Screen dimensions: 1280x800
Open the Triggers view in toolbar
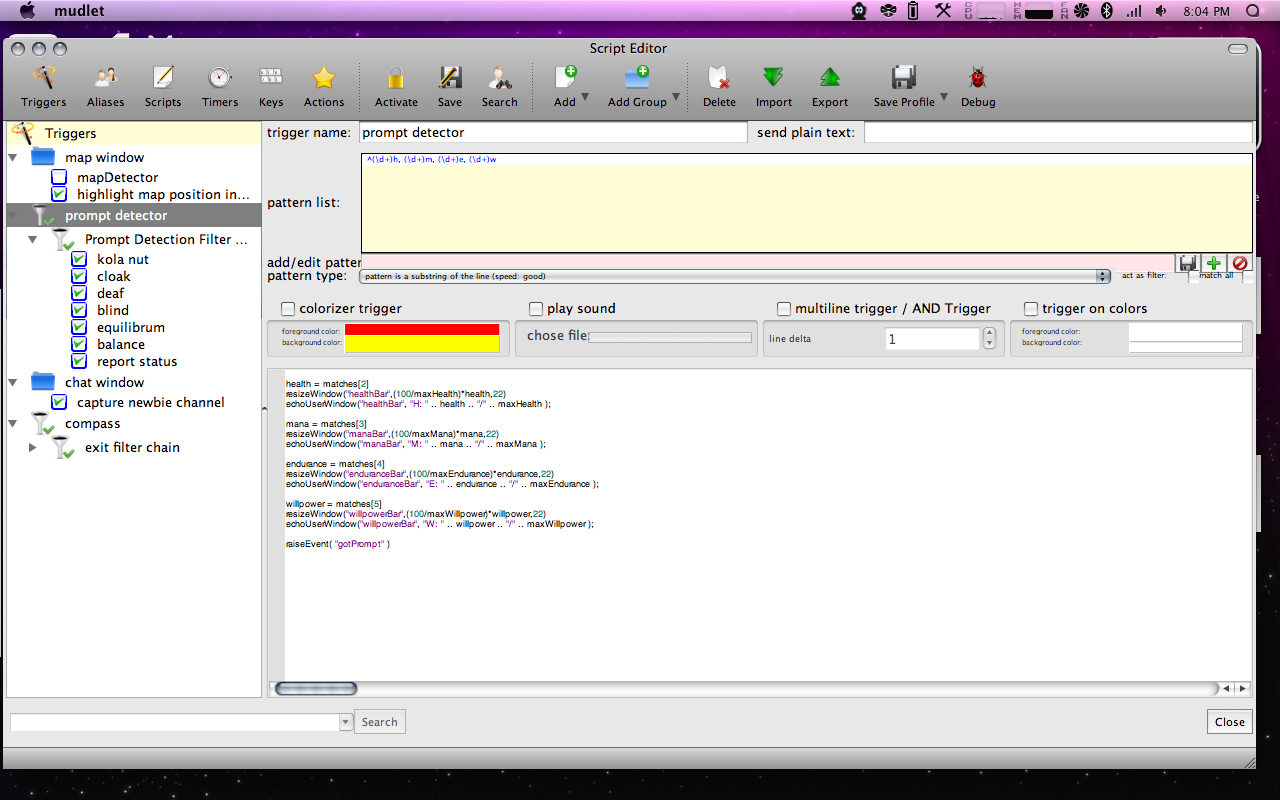pos(43,86)
